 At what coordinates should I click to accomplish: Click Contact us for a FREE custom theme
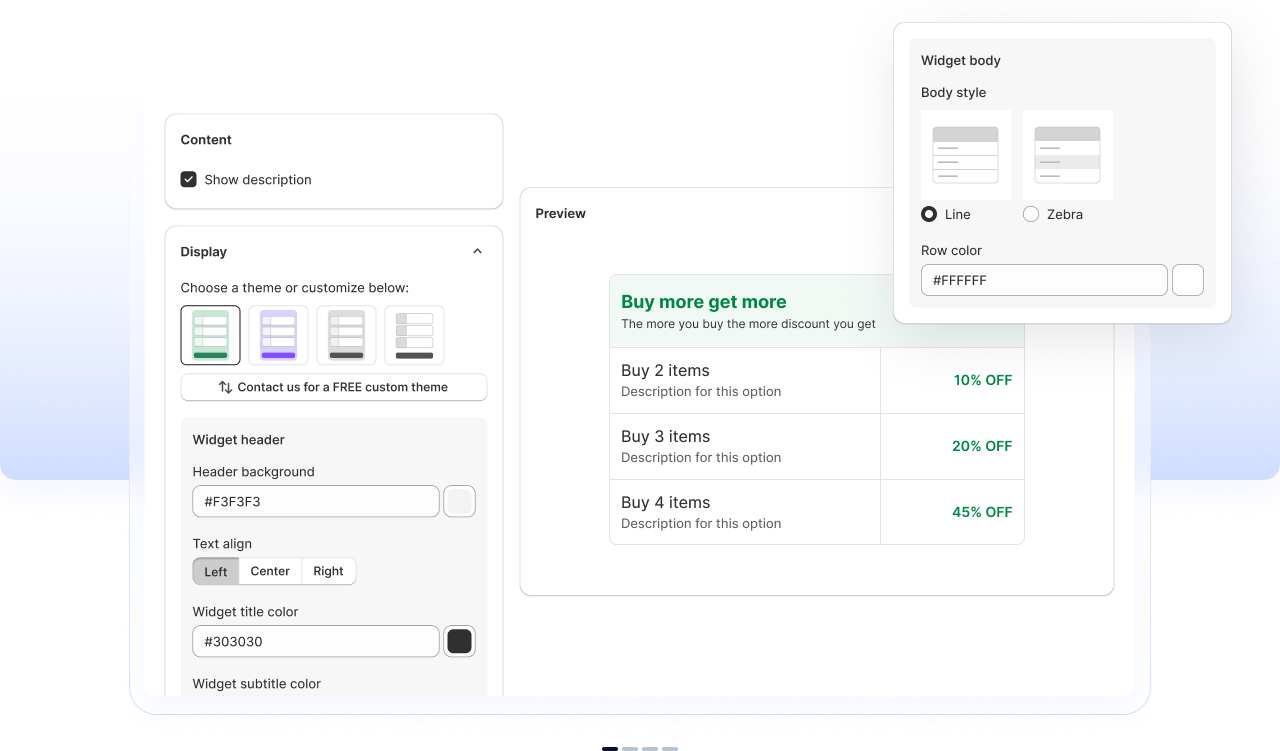[x=334, y=387]
